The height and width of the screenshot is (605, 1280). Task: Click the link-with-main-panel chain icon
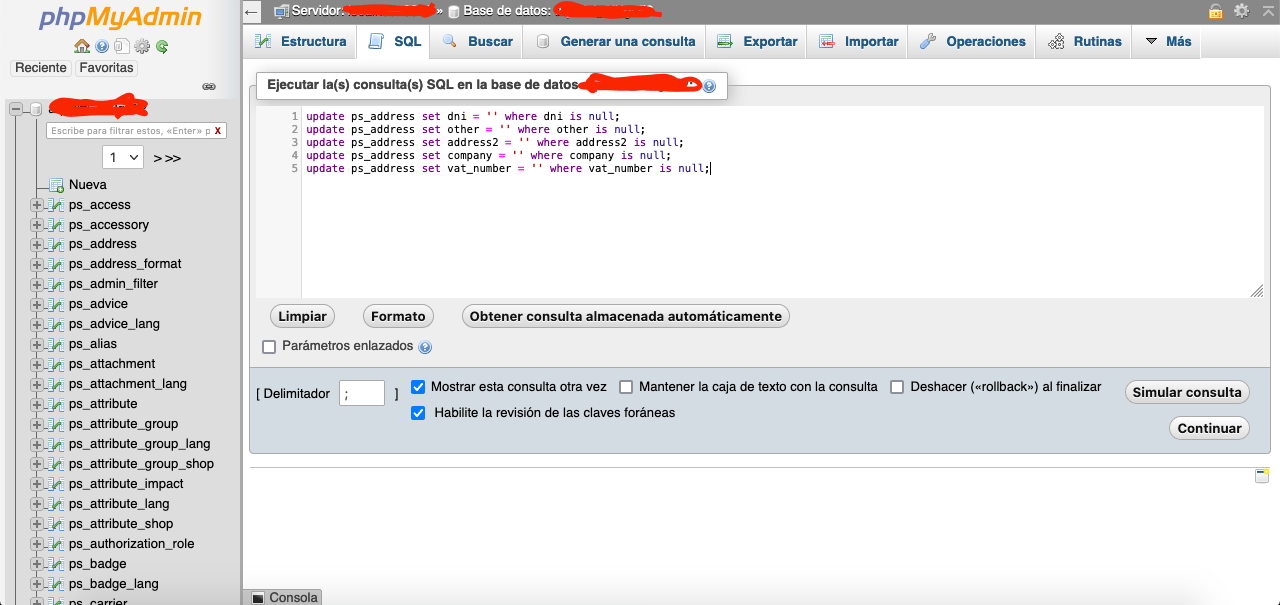[209, 87]
